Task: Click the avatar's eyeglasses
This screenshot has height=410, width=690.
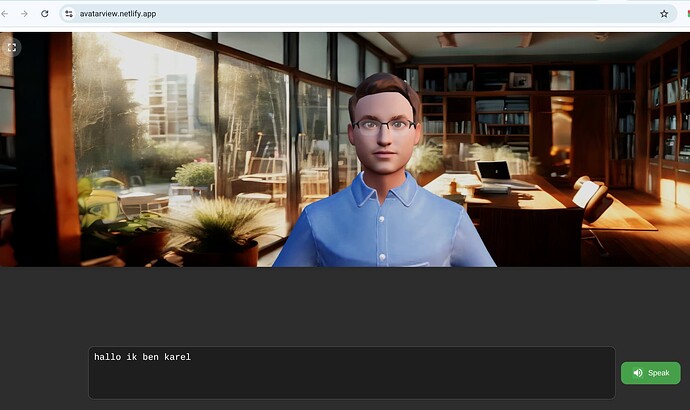Action: coord(384,125)
